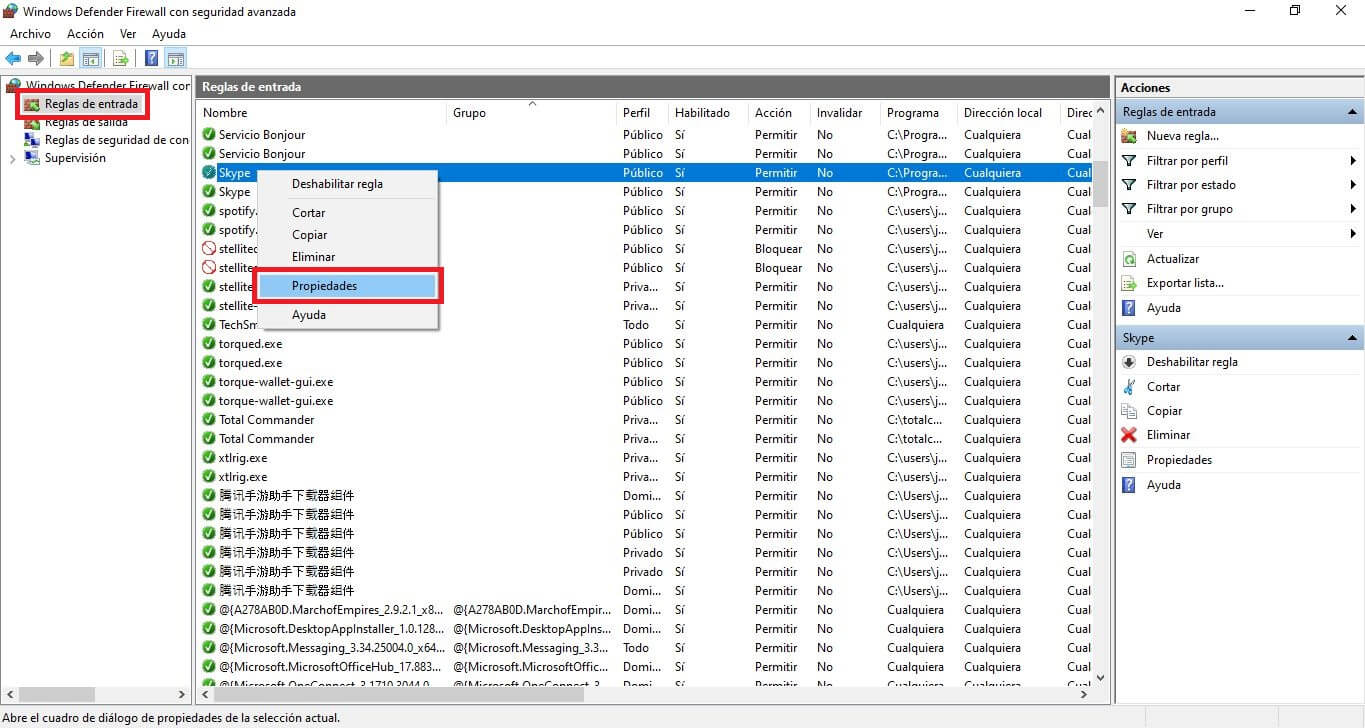
Task: Sort by the Invalidar column header
Action: click(845, 113)
